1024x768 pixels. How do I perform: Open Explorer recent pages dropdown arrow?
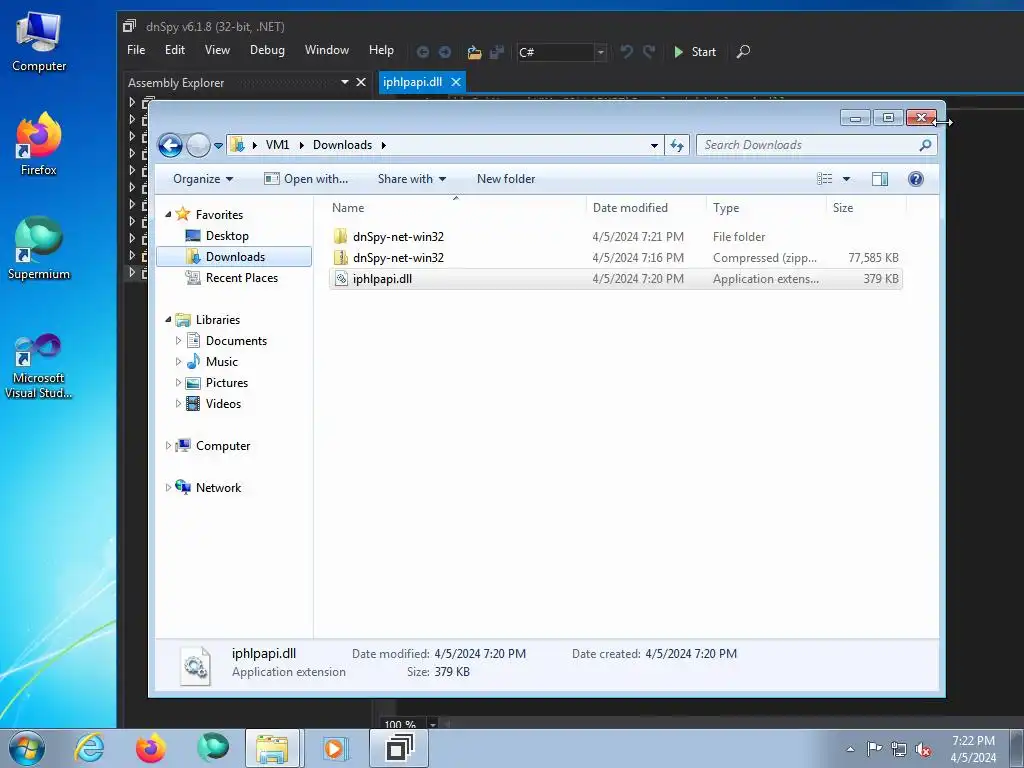tap(218, 146)
